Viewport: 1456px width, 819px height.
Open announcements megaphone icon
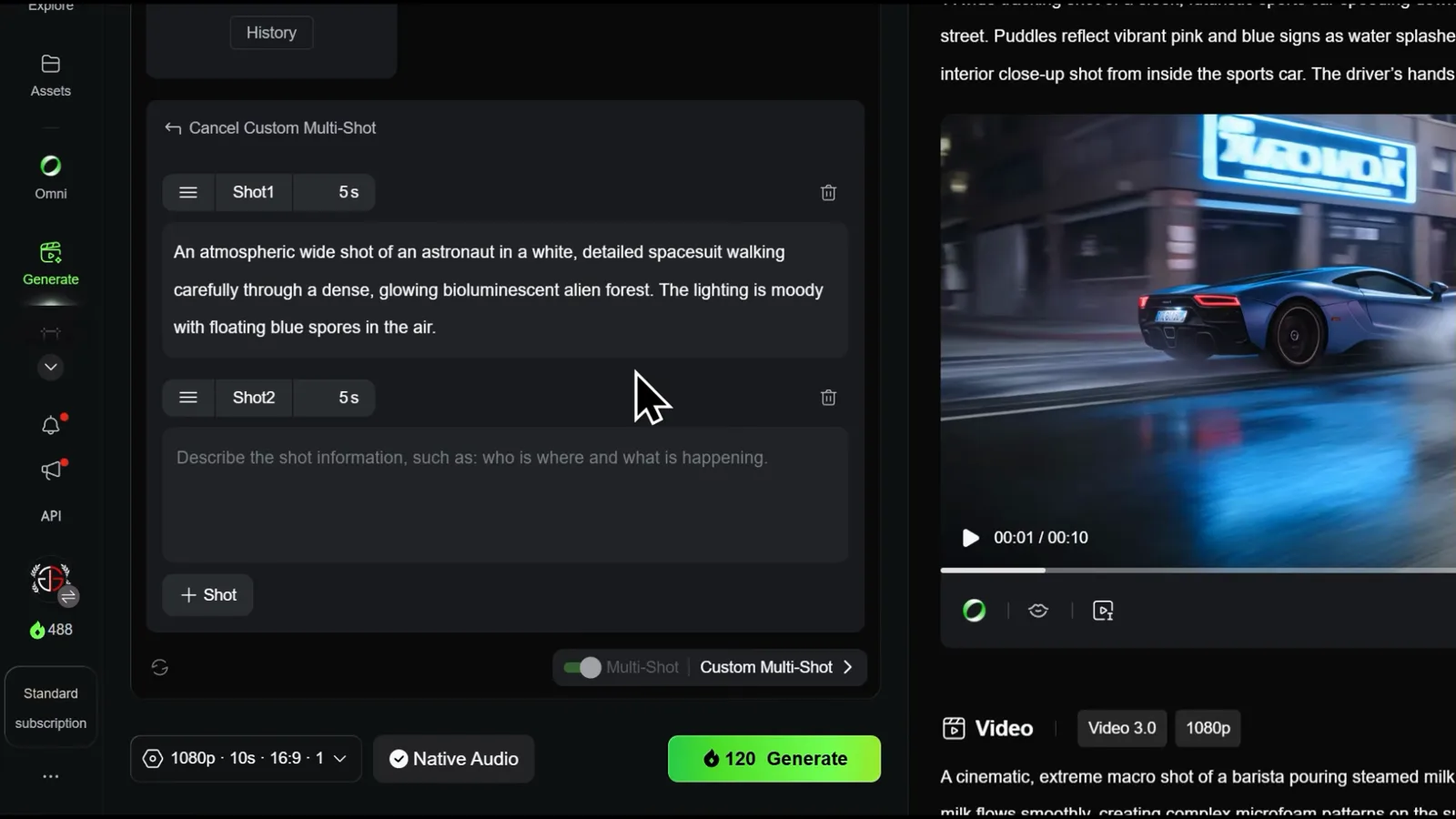pos(51,470)
